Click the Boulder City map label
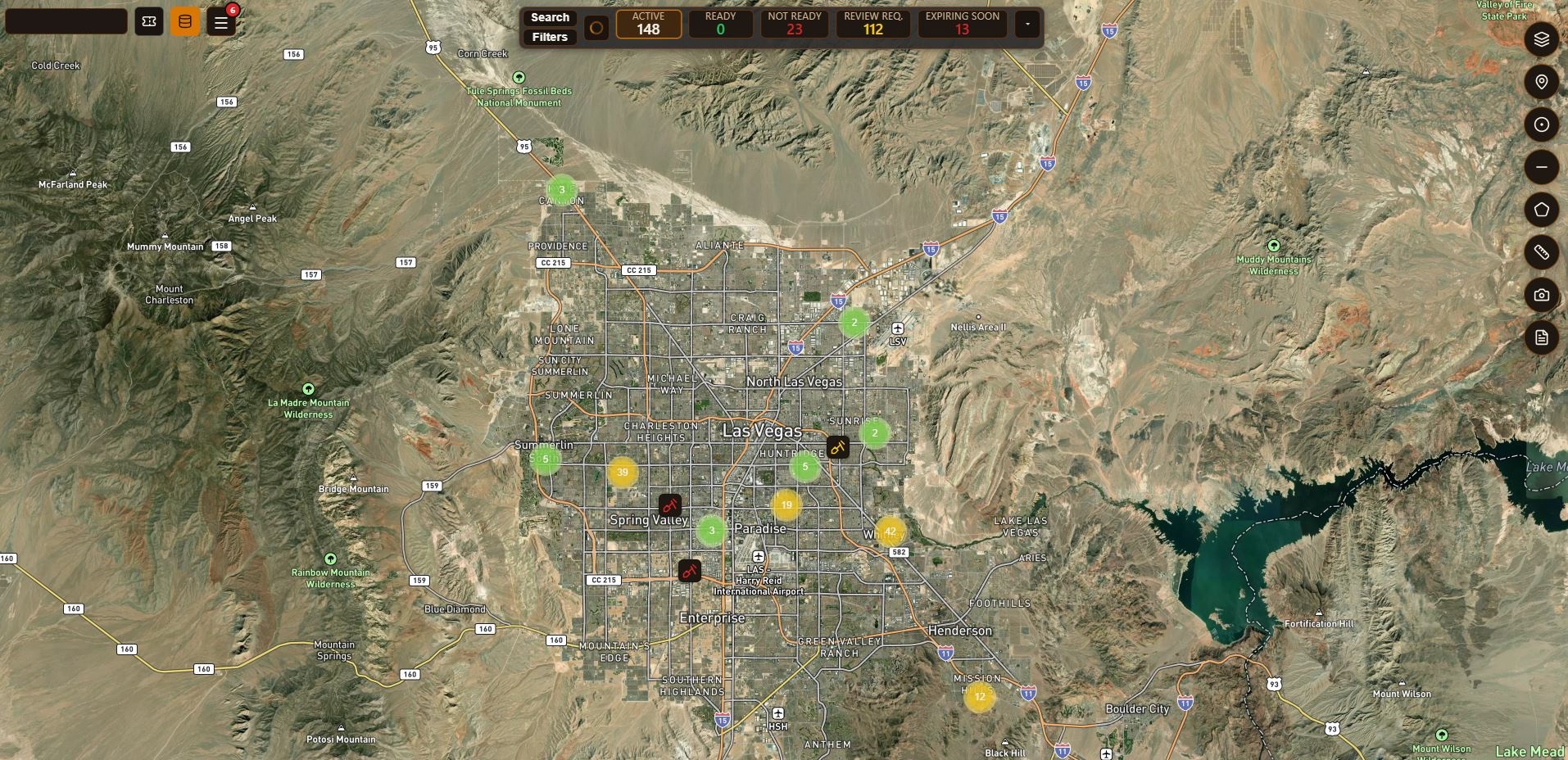1568x760 pixels. pyautogui.click(x=1137, y=709)
